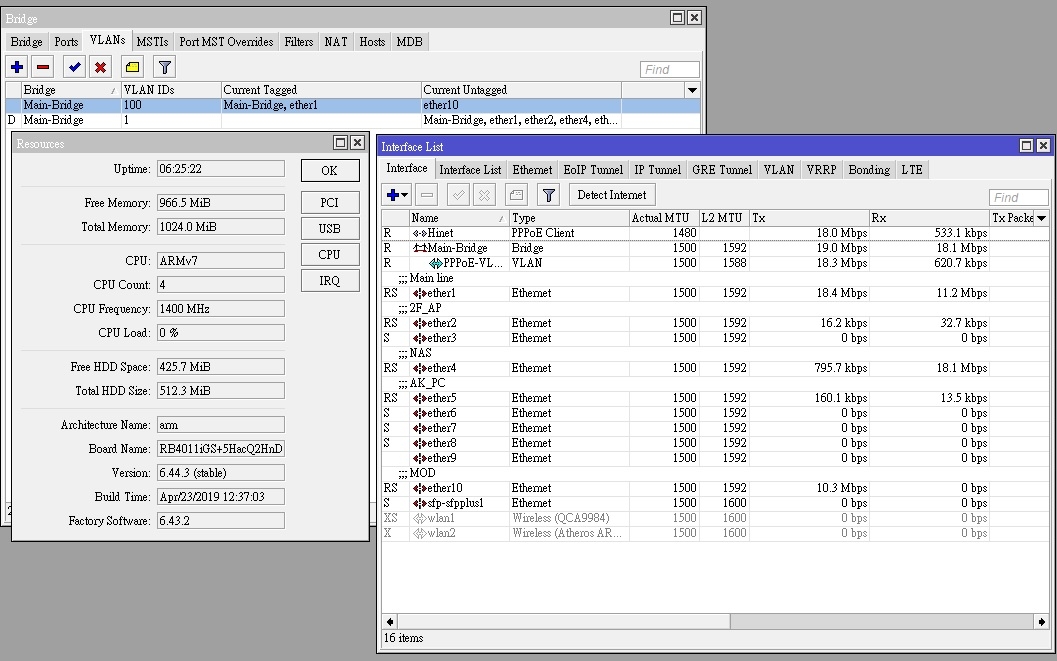The width and height of the screenshot is (1057, 661).
Task: Open the column chooser dropdown in Bridge VLANs table
Action: 692,90
